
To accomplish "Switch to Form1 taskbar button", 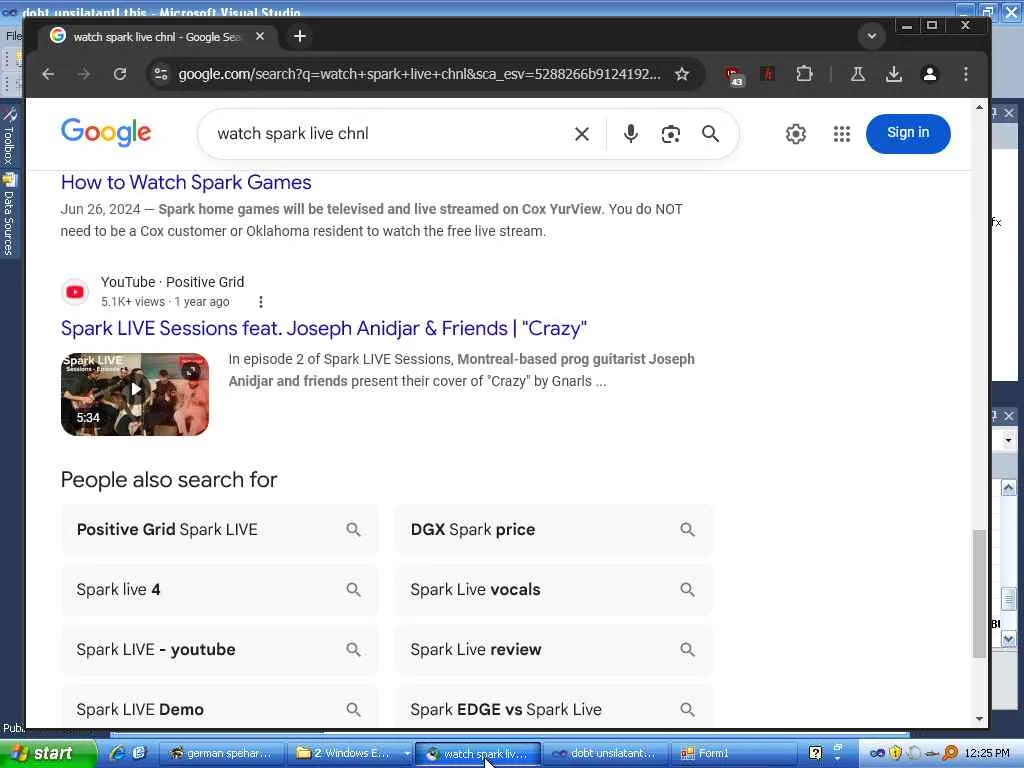I will pyautogui.click(x=733, y=754).
